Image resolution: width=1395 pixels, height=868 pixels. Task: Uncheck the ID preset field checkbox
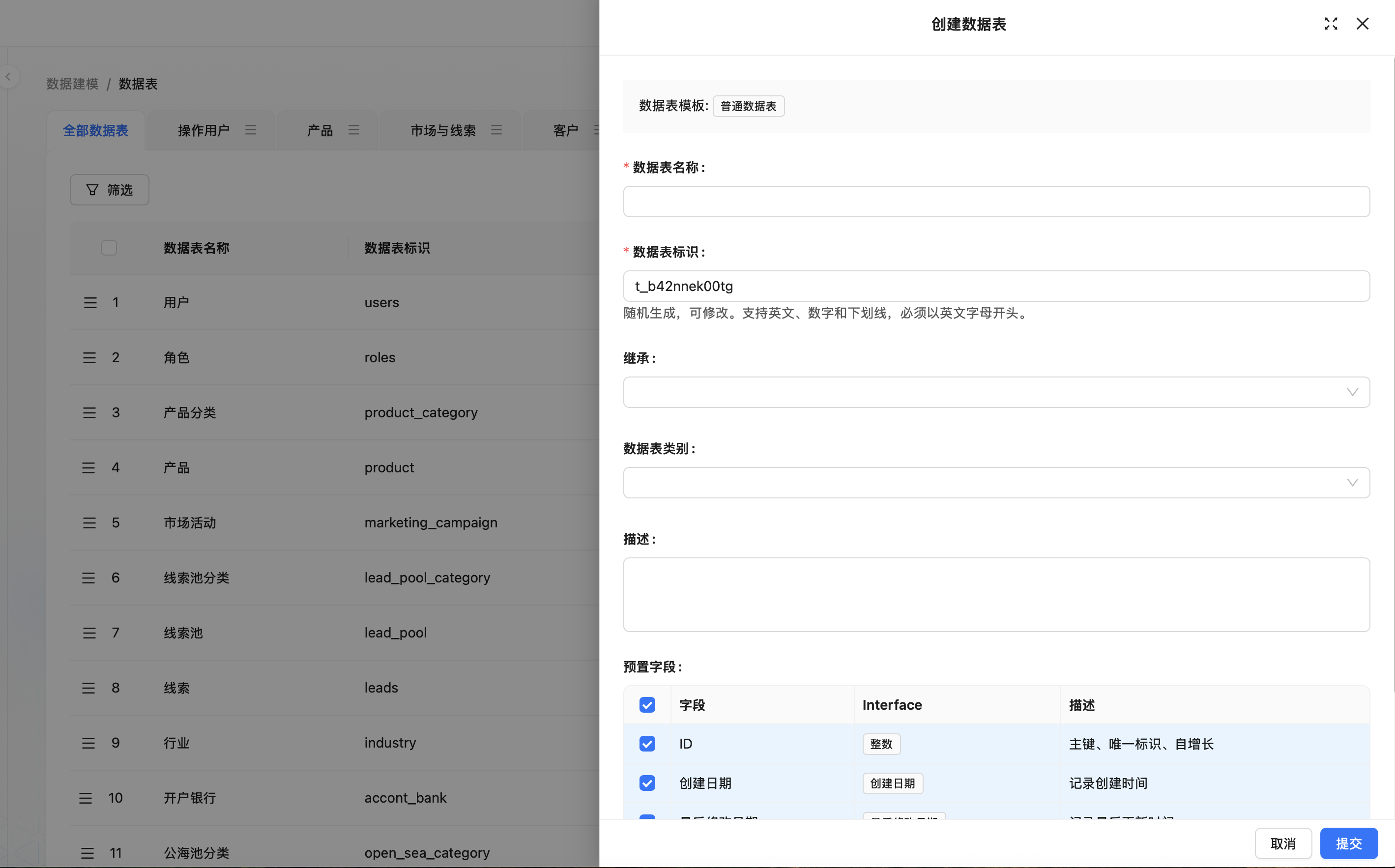[647, 744]
